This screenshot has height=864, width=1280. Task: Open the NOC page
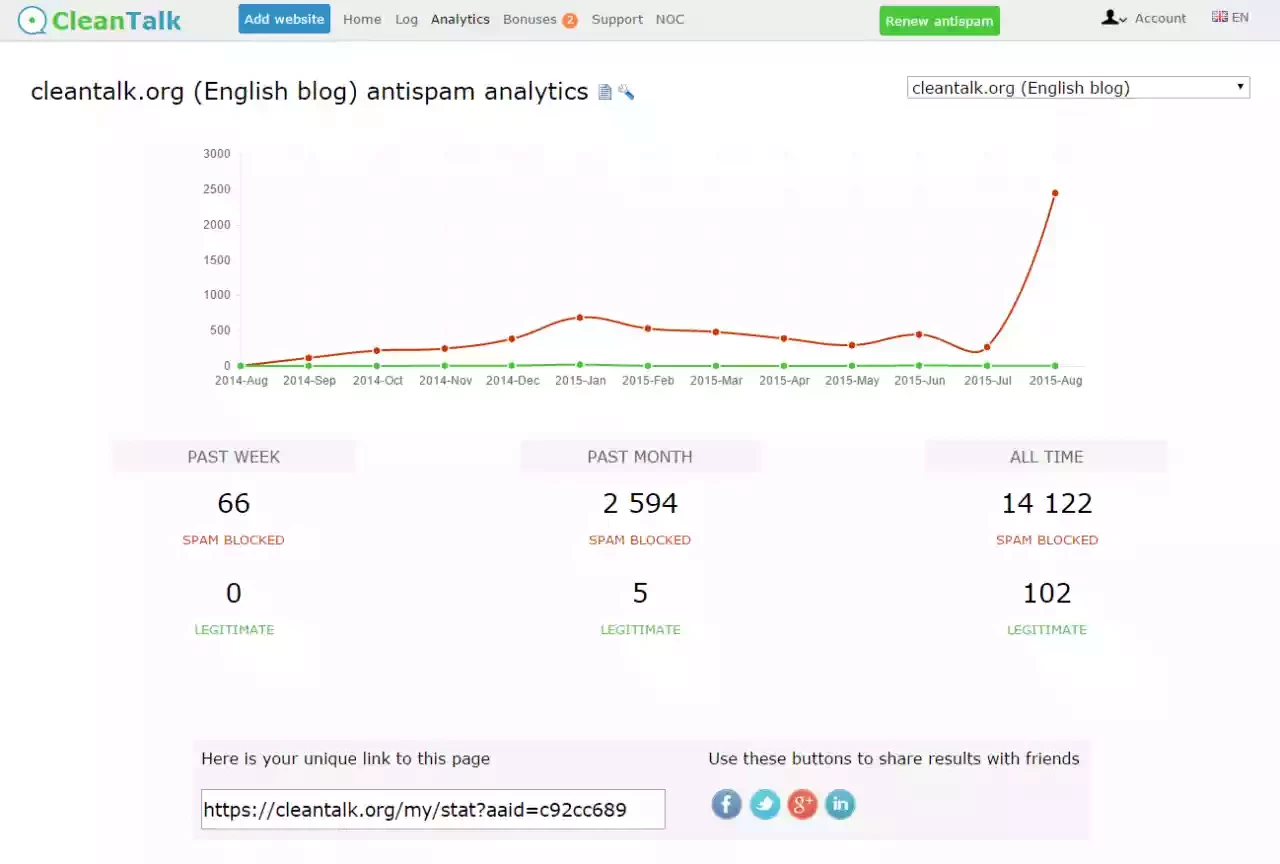(x=670, y=19)
